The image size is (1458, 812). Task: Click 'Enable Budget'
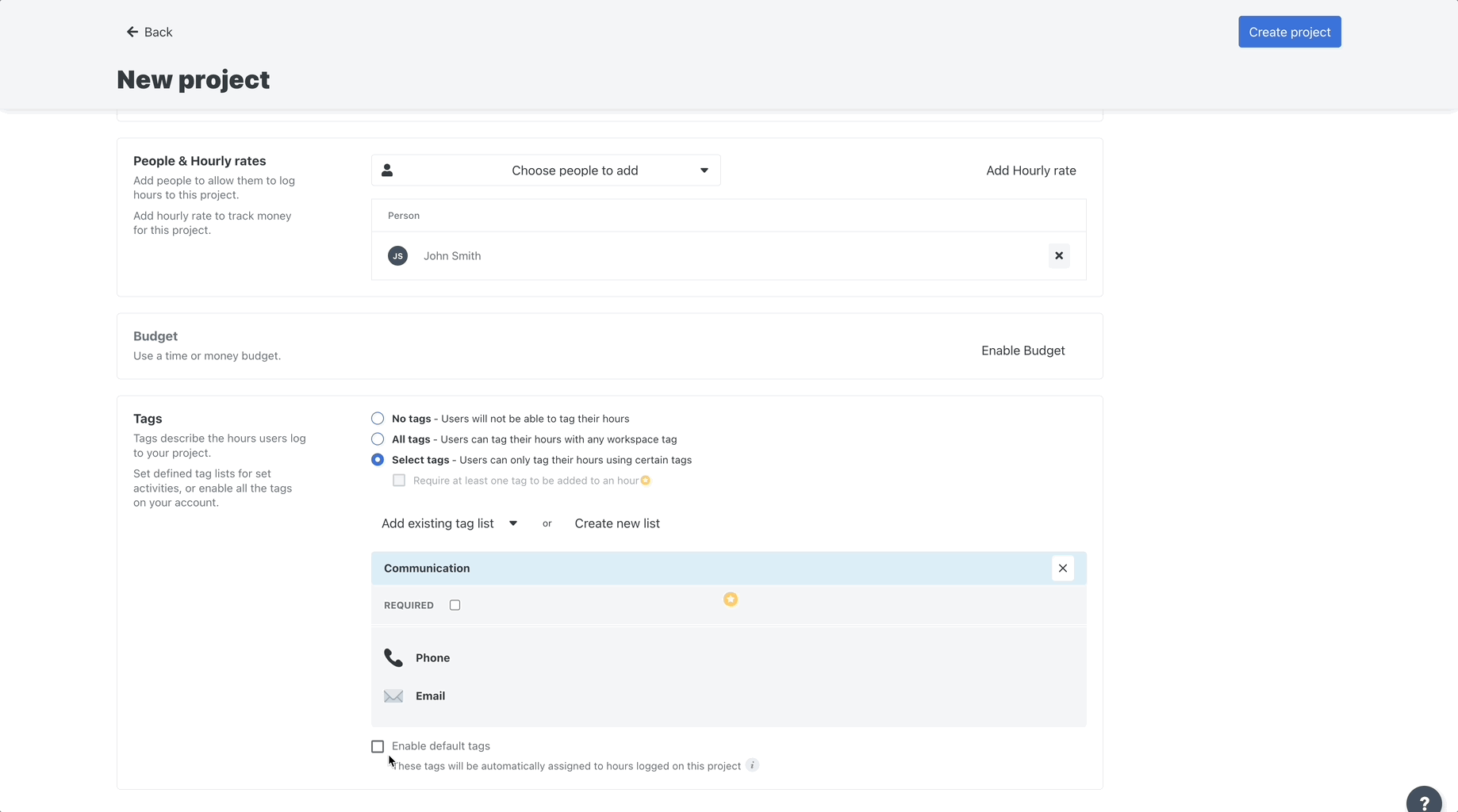1023,350
